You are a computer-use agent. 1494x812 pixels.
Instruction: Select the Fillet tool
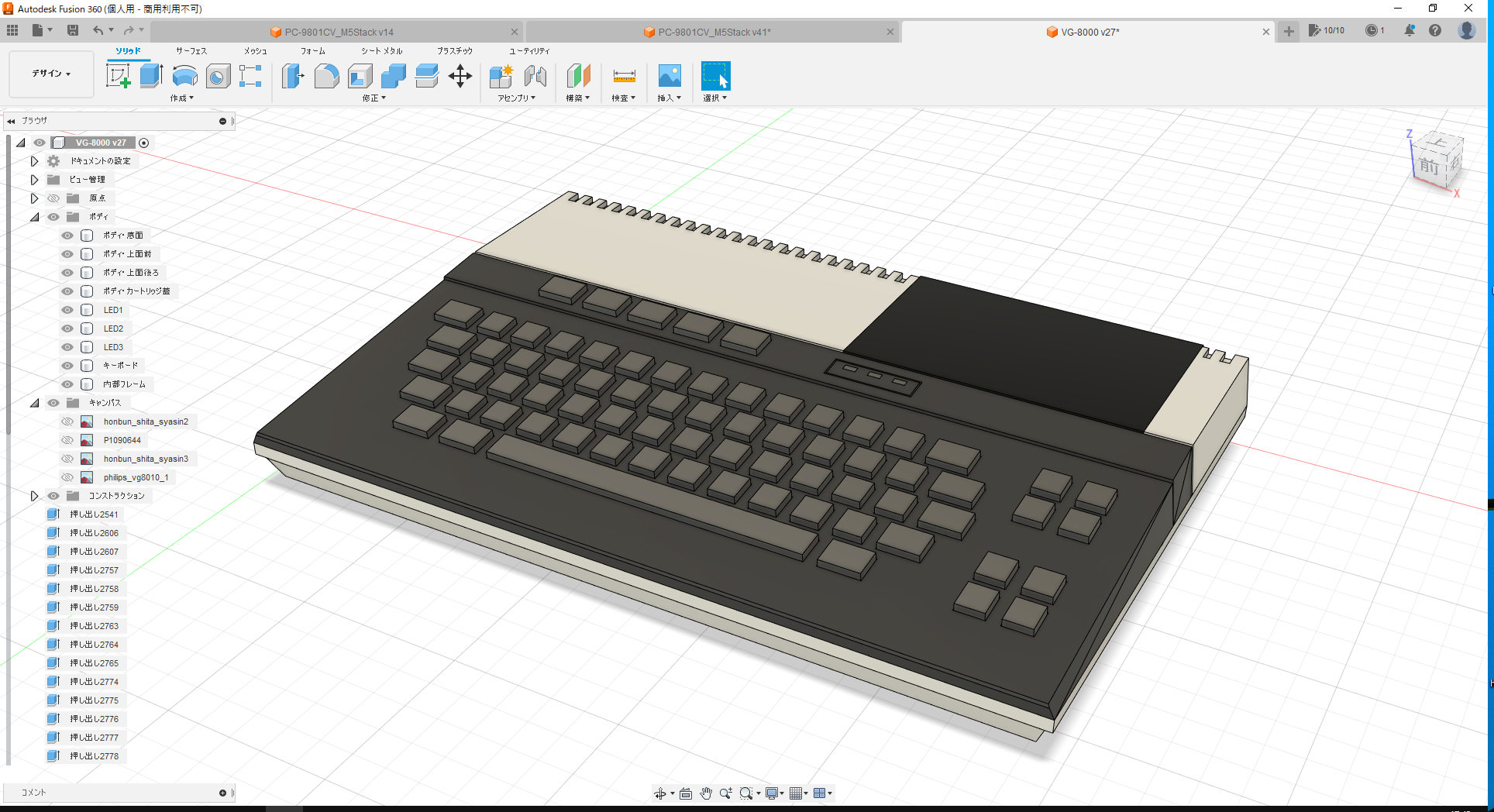point(327,76)
